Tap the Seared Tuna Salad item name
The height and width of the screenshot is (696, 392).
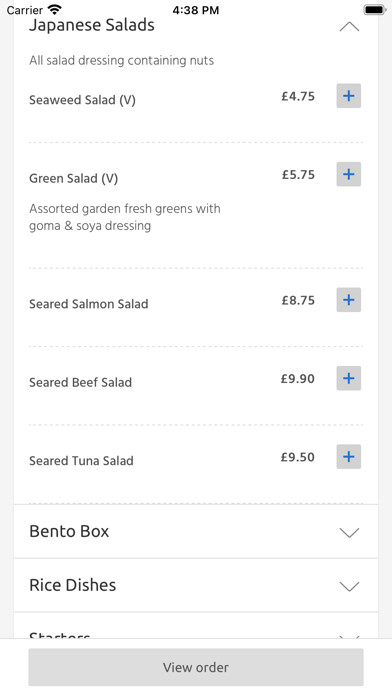click(x=81, y=461)
